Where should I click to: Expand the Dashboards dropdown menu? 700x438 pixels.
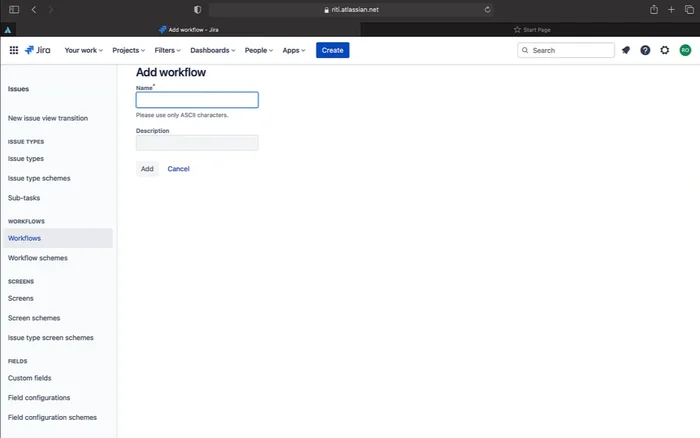point(213,50)
